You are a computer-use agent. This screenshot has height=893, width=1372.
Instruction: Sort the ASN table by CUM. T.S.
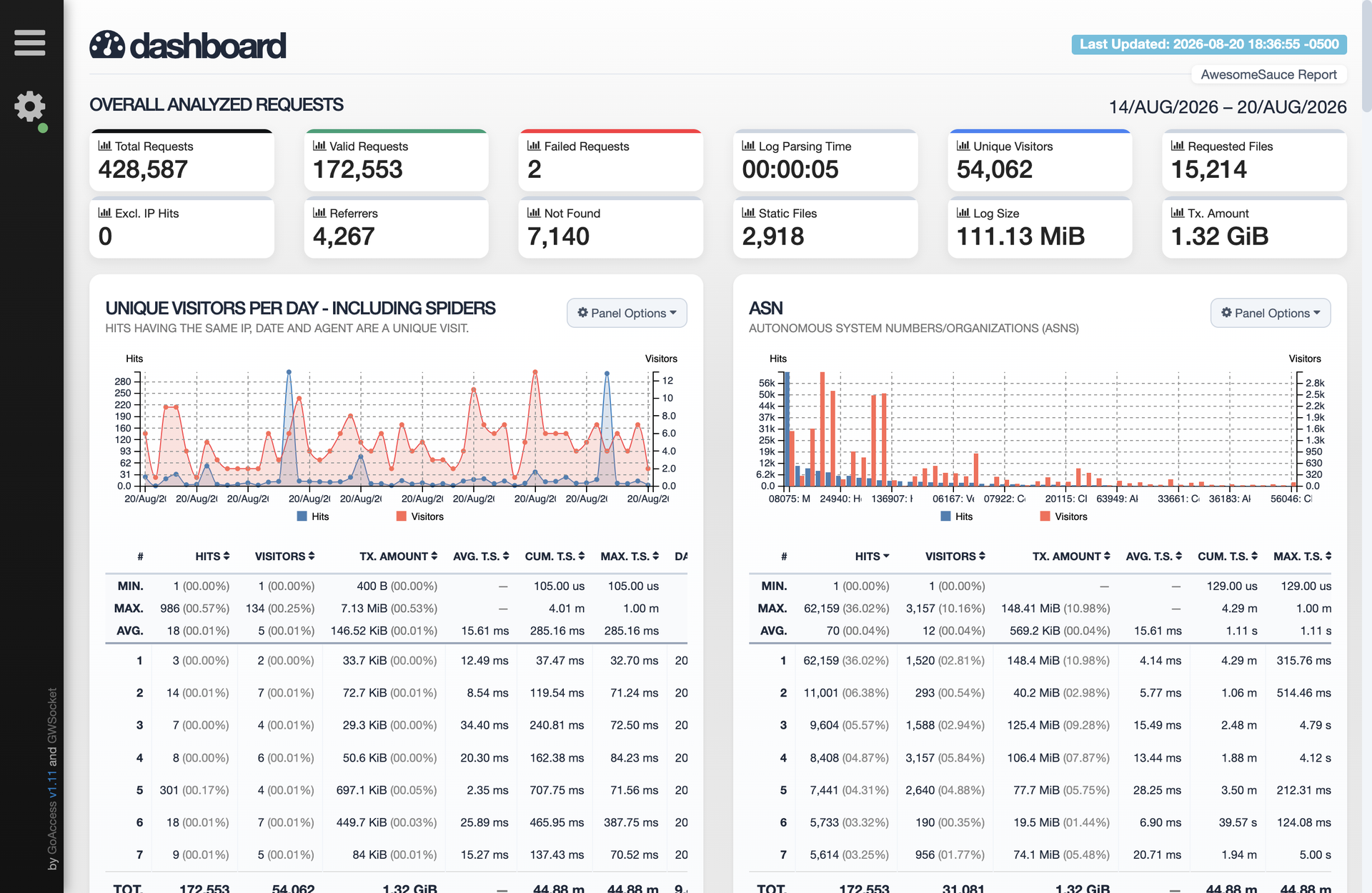click(1228, 557)
